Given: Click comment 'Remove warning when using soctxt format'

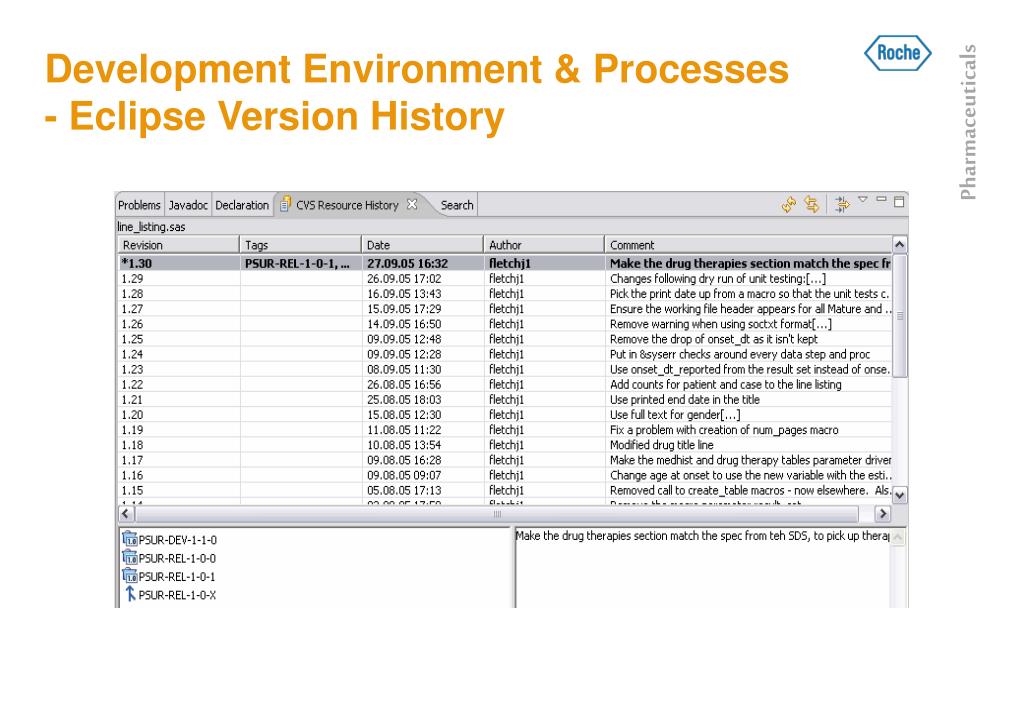Looking at the screenshot, I should [720, 324].
